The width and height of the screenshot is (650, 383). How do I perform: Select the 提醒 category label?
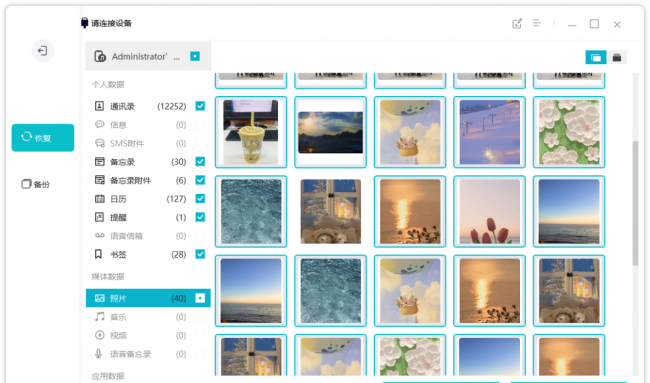click(x=118, y=217)
